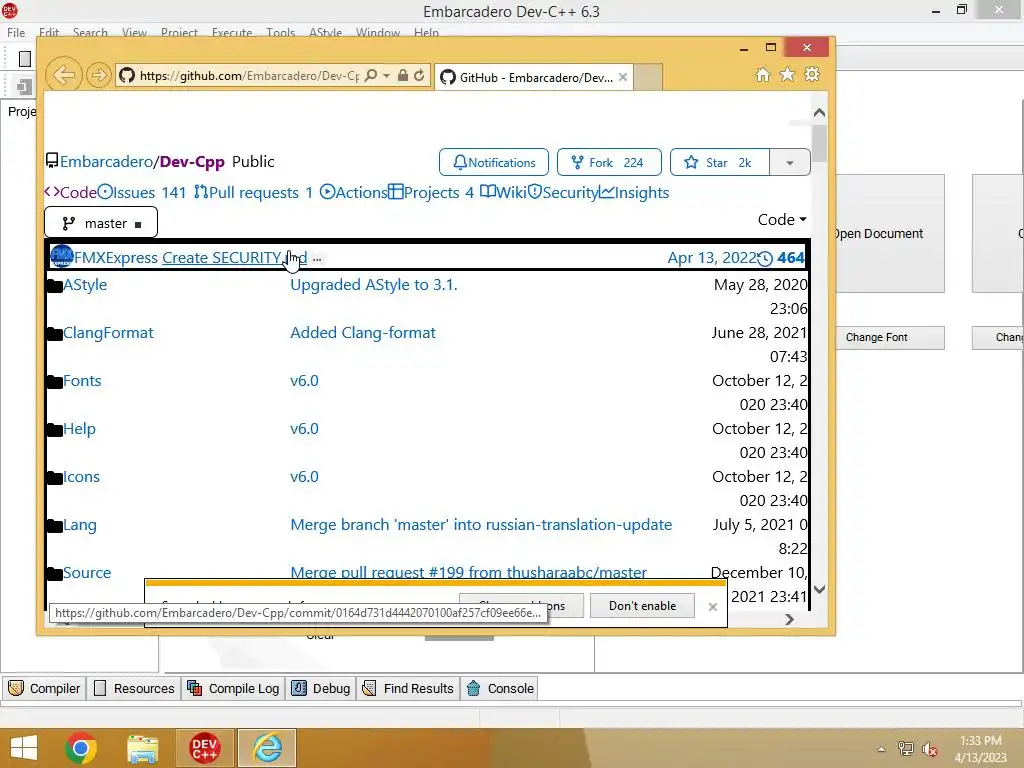This screenshot has width=1024, height=768.
Task: Open new blank tab beside GitHub tab
Action: click(x=648, y=77)
